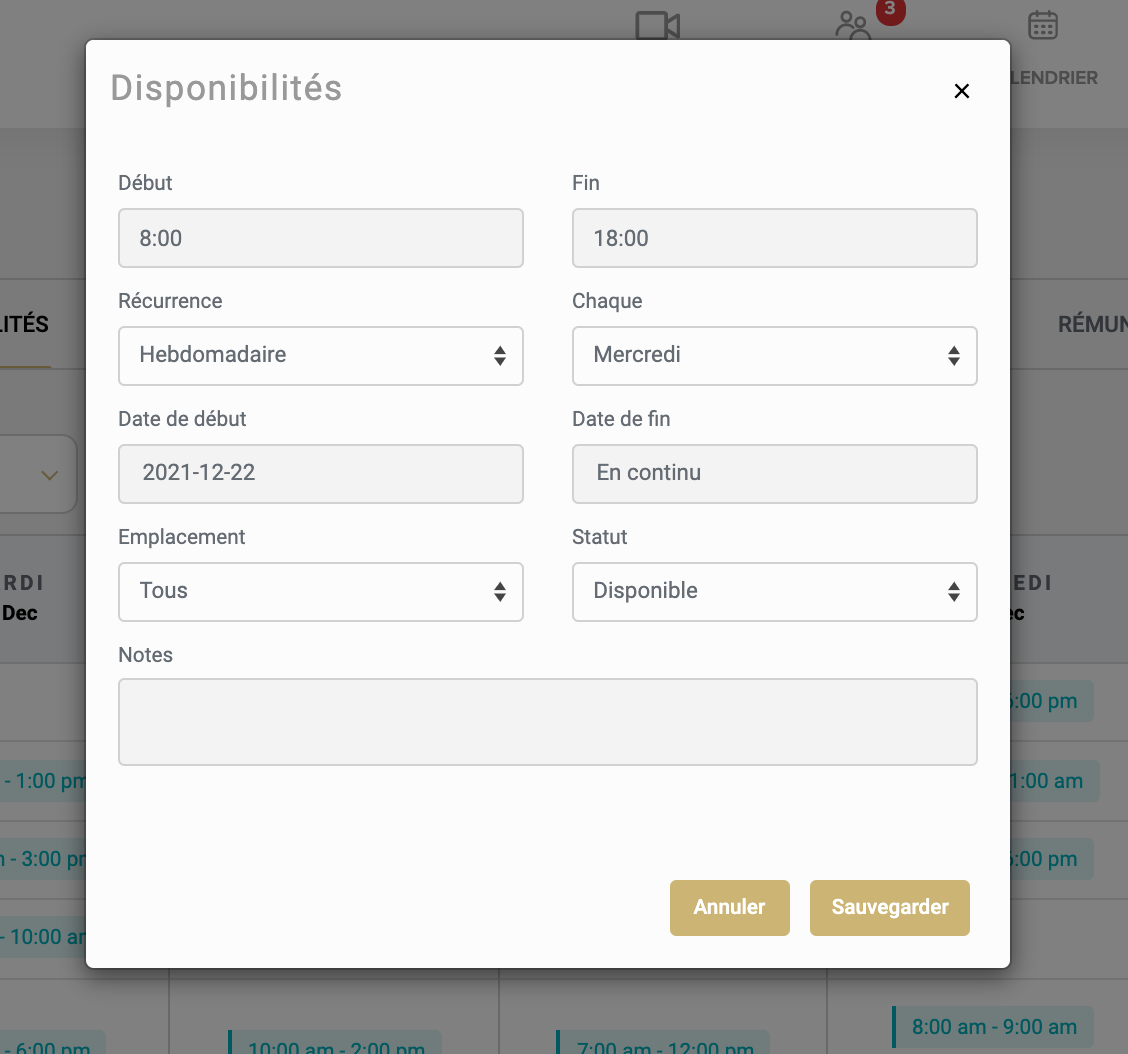
Task: Open the Statut dropdown showing Disponible
Action: click(774, 591)
